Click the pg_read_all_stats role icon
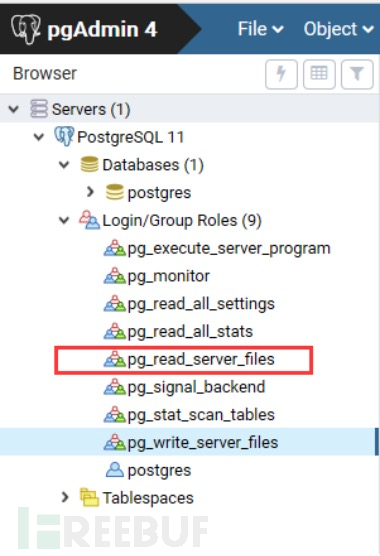 click(114, 332)
